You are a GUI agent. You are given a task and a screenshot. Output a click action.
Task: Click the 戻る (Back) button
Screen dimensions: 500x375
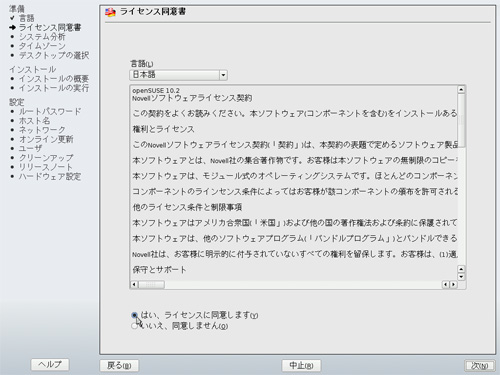tap(119, 366)
